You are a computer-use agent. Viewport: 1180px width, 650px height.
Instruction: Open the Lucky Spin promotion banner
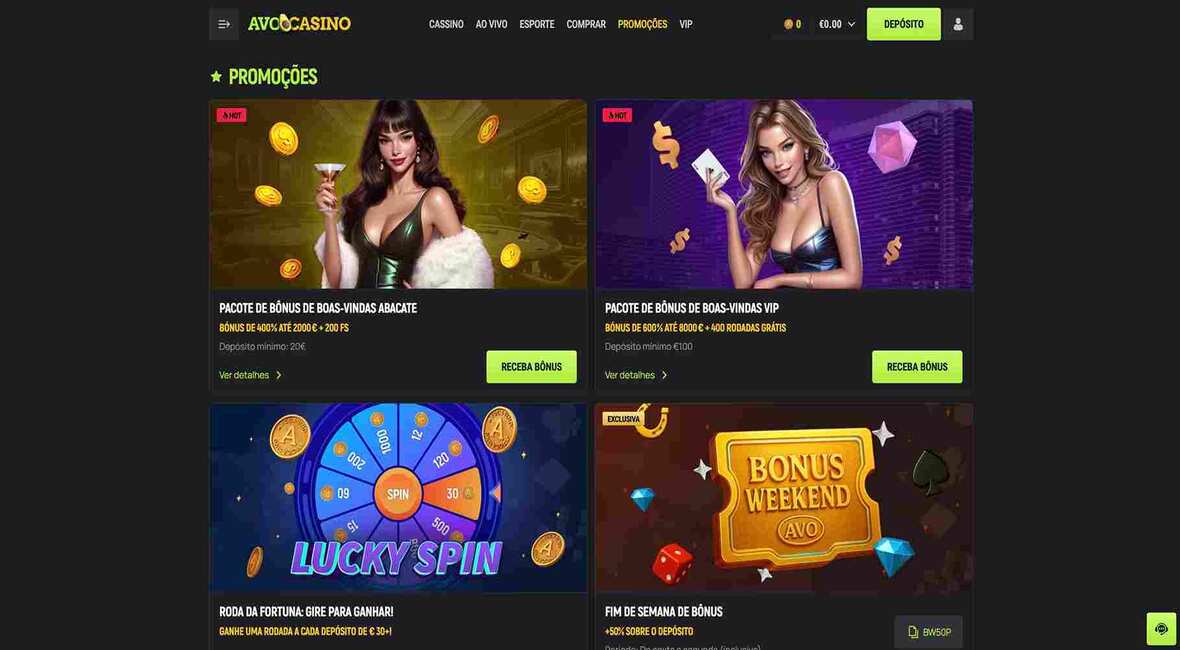pyautogui.click(x=398, y=498)
